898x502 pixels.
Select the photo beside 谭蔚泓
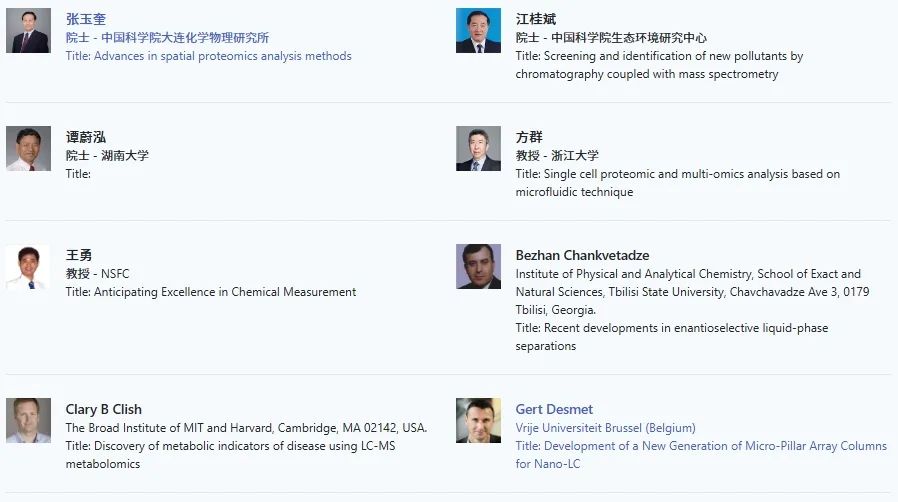click(x=28, y=149)
